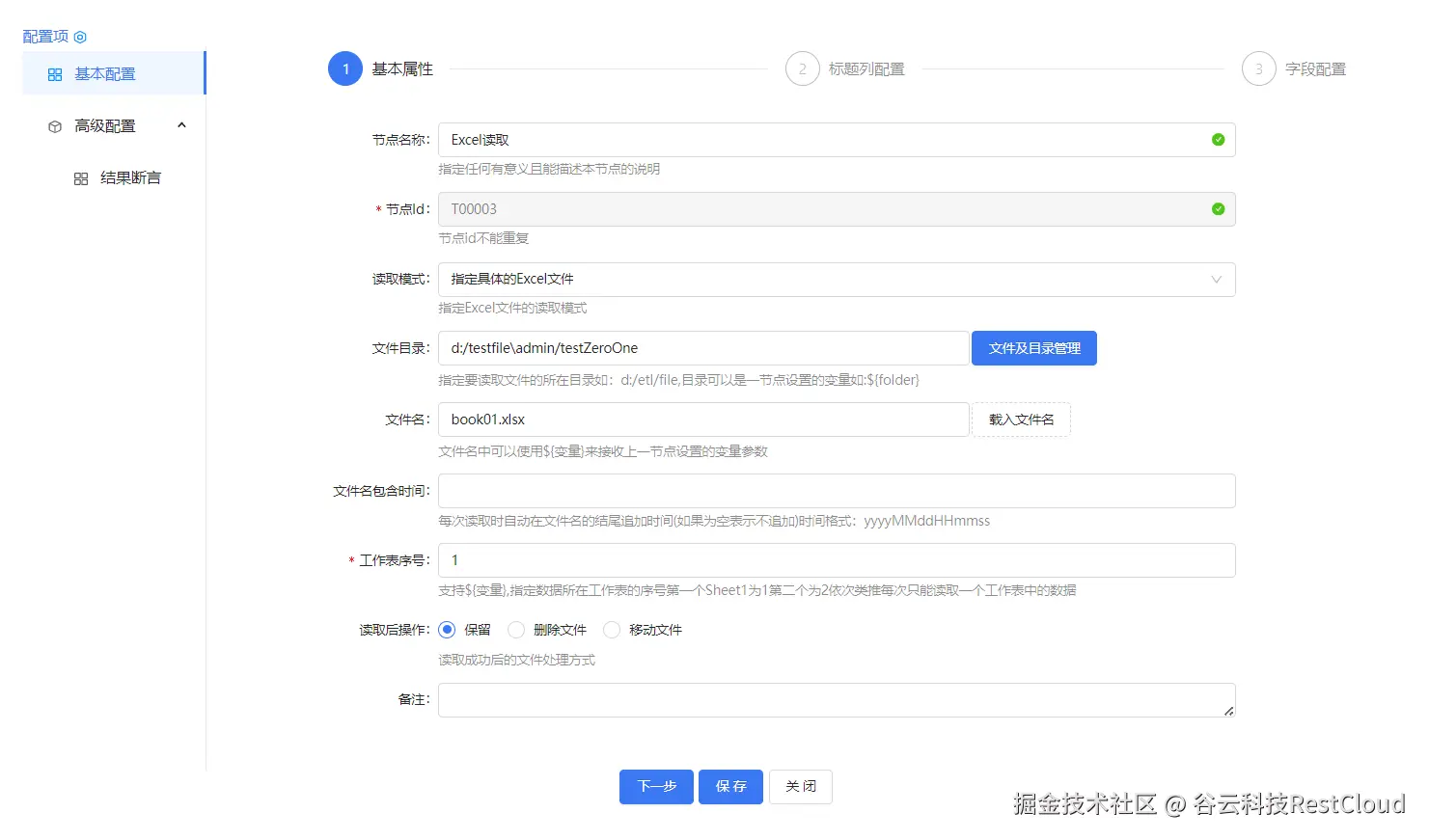Click the 高级配置 icon in the sidebar
Image resolution: width=1429 pixels, height=840 pixels.
54,125
